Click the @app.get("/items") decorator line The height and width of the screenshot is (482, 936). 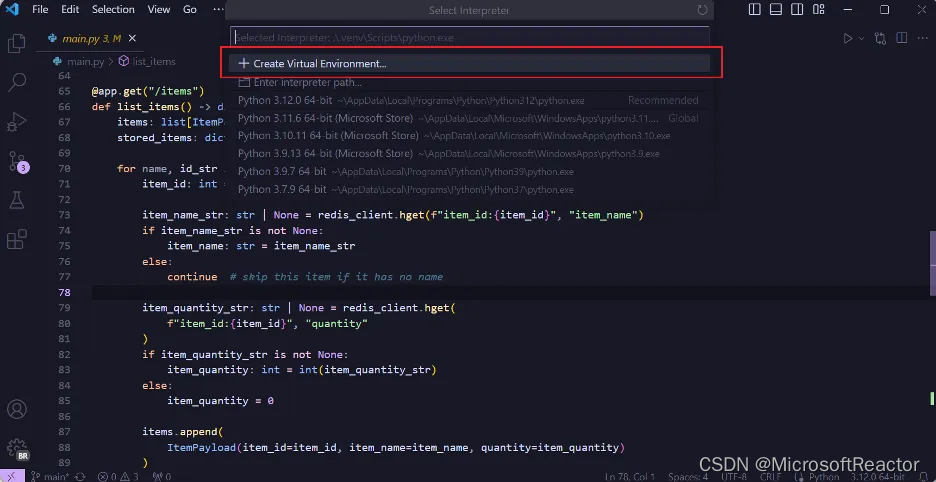point(148,91)
